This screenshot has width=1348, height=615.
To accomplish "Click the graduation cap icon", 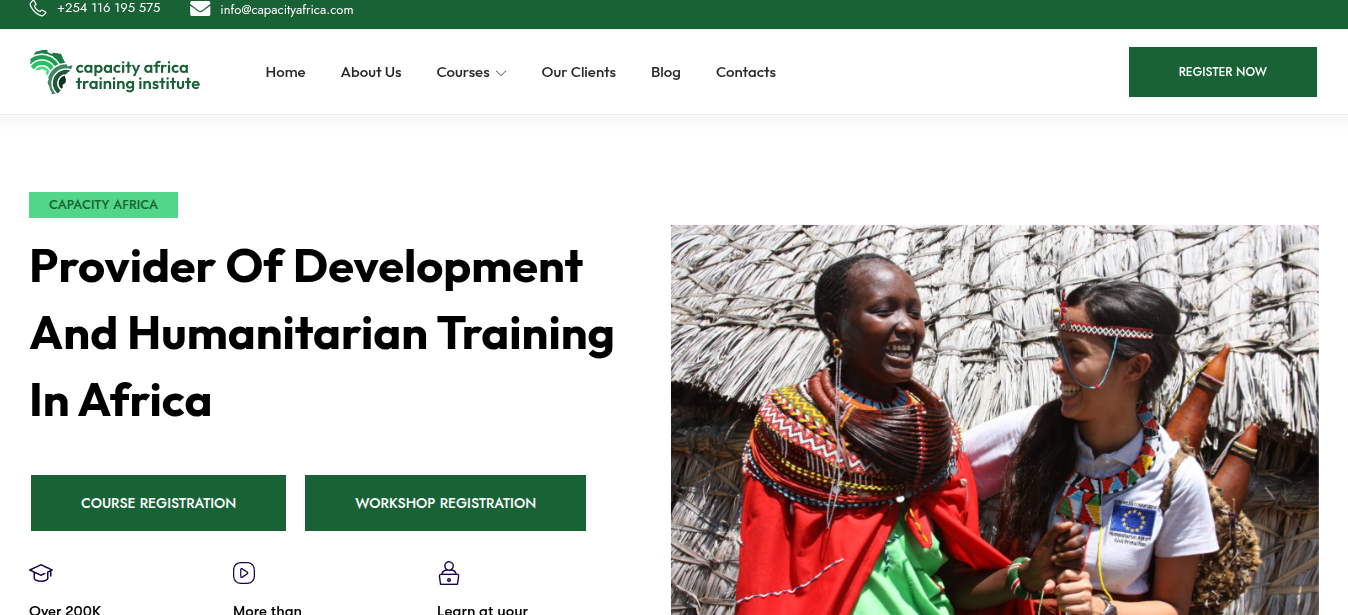I will 41,573.
